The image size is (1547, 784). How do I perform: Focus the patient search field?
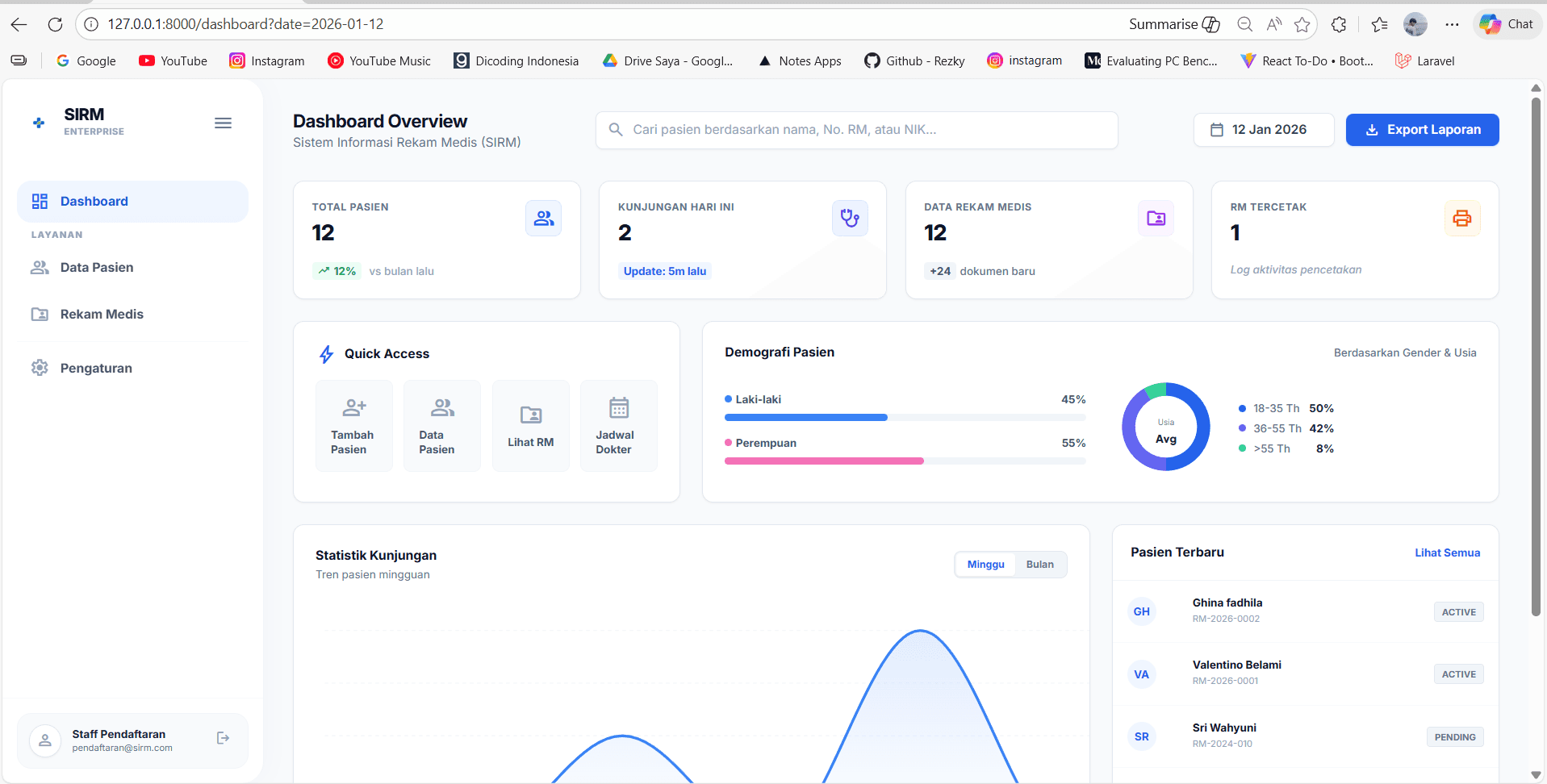tap(856, 130)
